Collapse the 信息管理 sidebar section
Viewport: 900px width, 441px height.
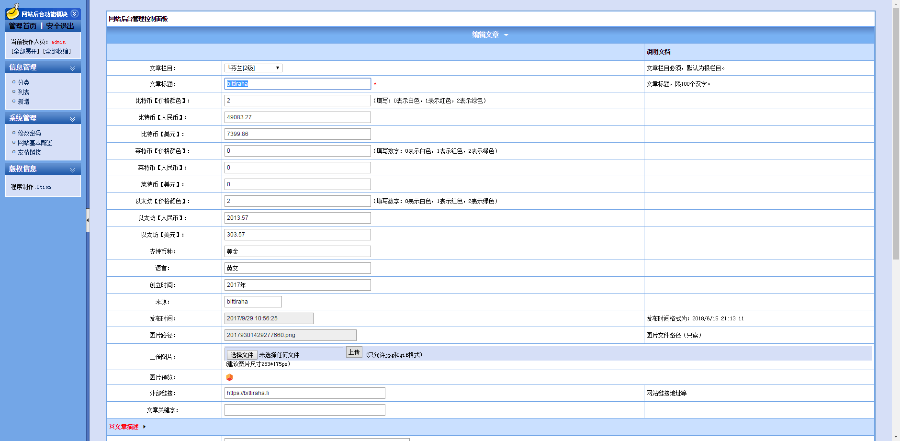tap(73, 67)
